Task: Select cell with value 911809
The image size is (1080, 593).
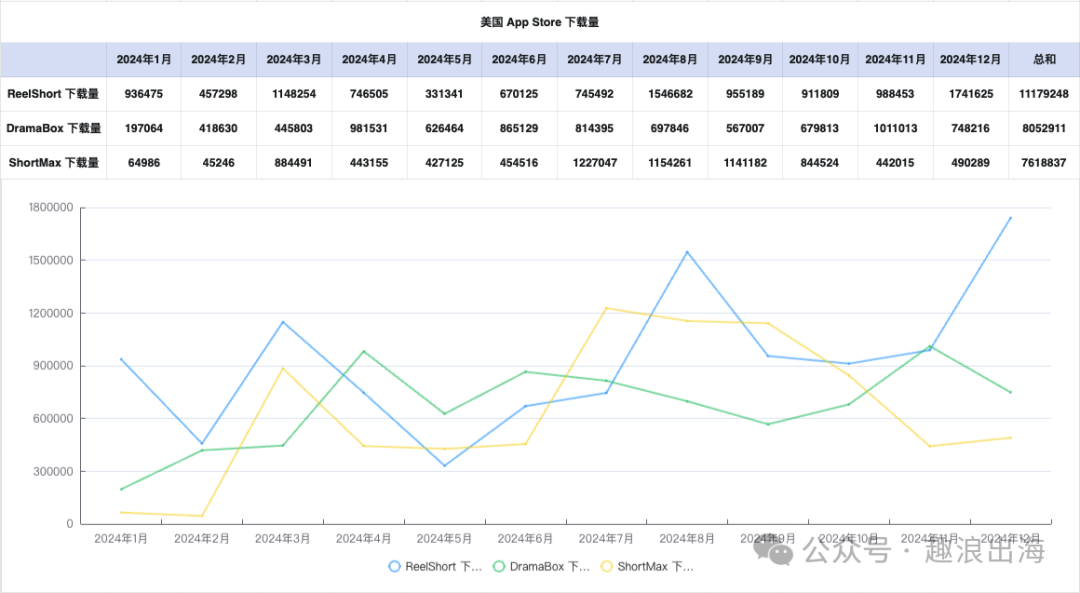Action: [820, 94]
